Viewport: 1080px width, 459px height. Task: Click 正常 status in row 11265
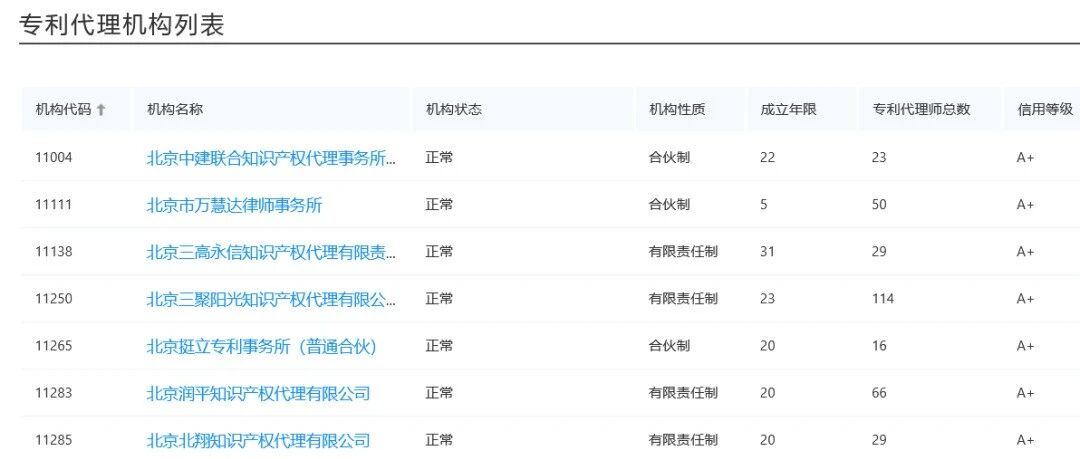439,346
